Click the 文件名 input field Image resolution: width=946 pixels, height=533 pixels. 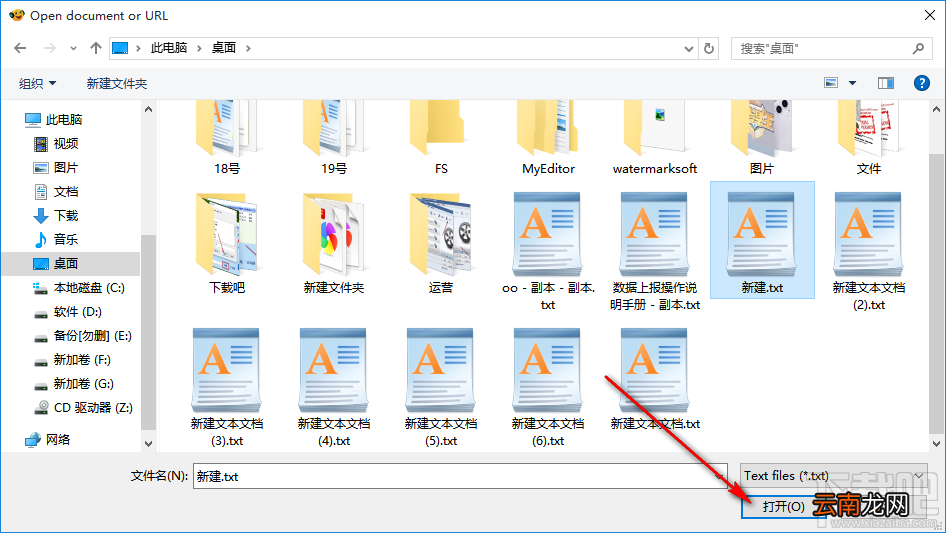click(460, 476)
